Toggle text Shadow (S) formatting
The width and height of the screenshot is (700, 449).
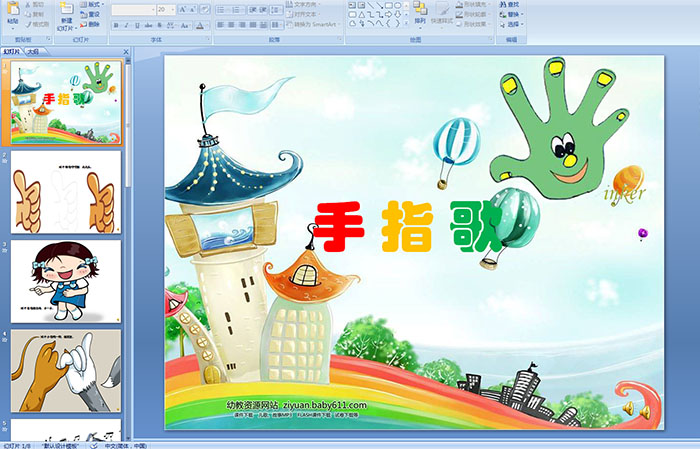pyautogui.click(x=159, y=25)
